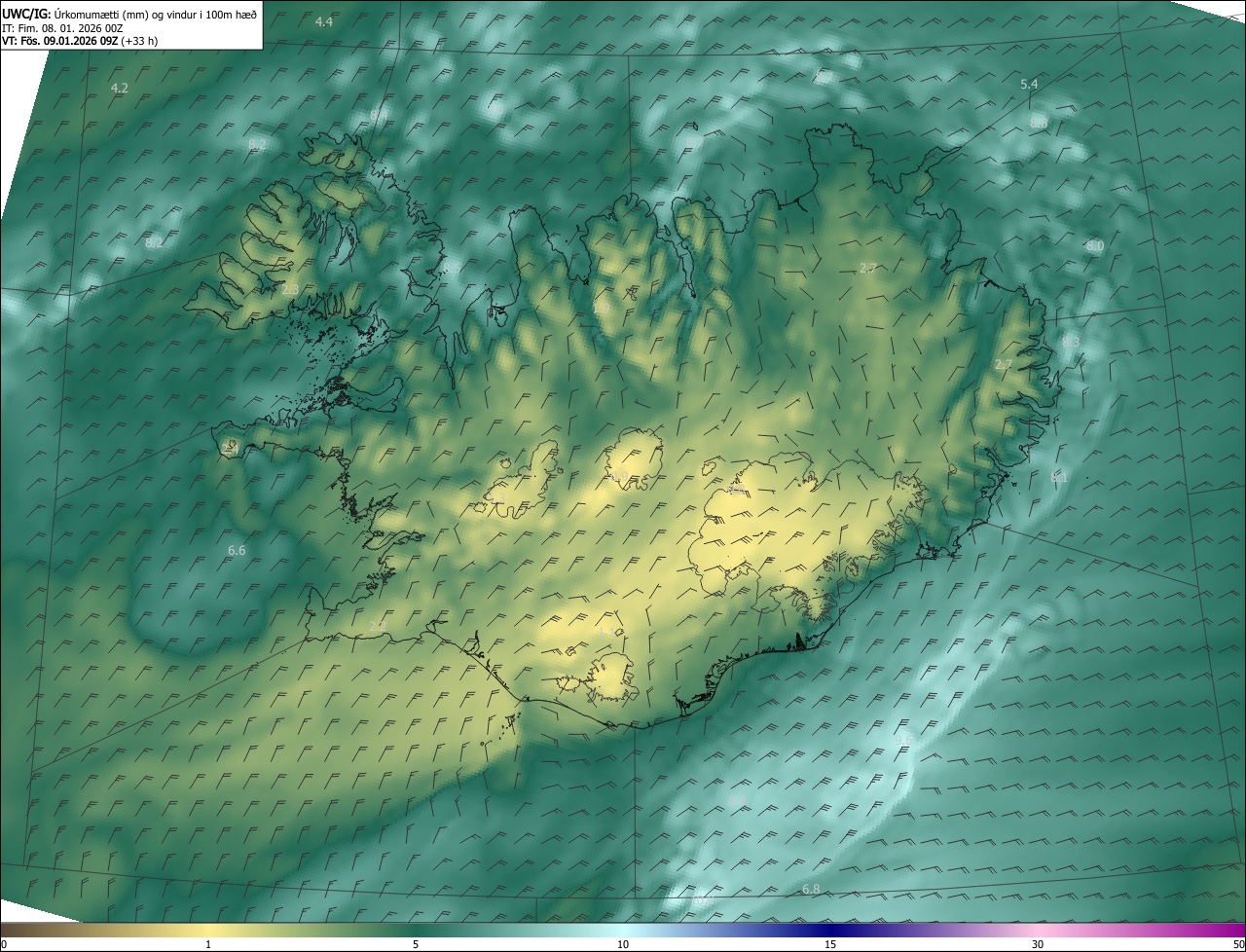Click the 1 tick on the color scale
Viewport: 1246px width, 952px height.
[208, 944]
